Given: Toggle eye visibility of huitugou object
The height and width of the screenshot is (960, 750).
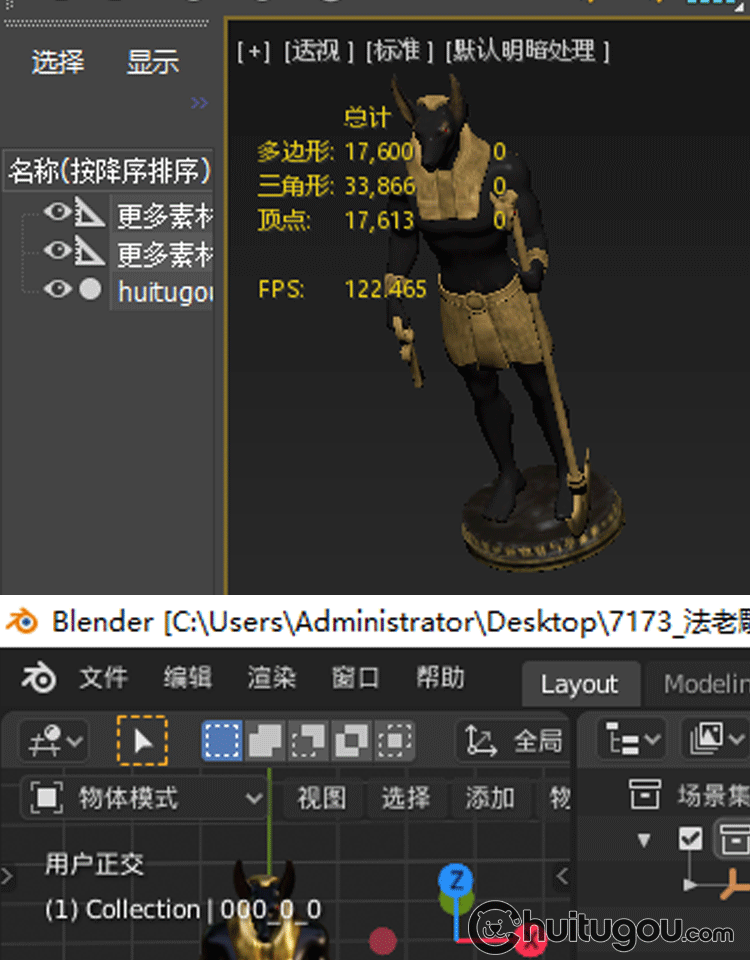Looking at the screenshot, I should pyautogui.click(x=58, y=288).
